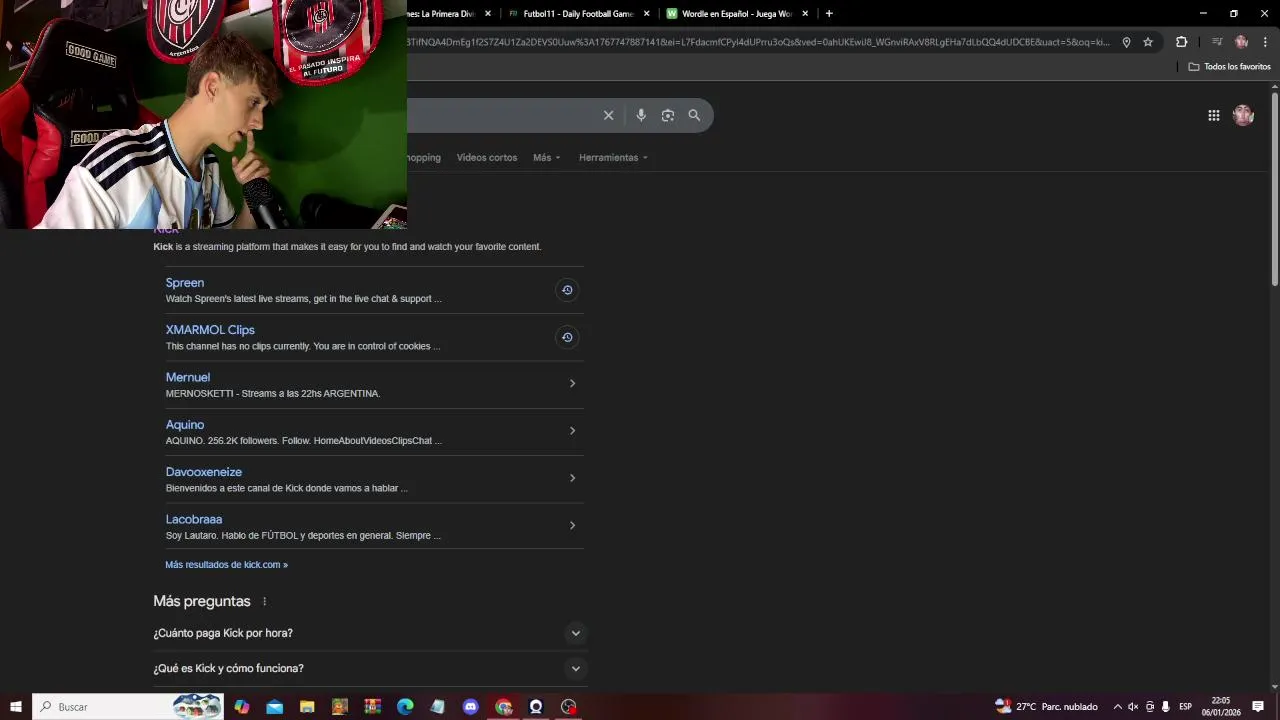The width and height of the screenshot is (1280, 720).
Task: Open location permission icon in address bar
Action: (1126, 42)
